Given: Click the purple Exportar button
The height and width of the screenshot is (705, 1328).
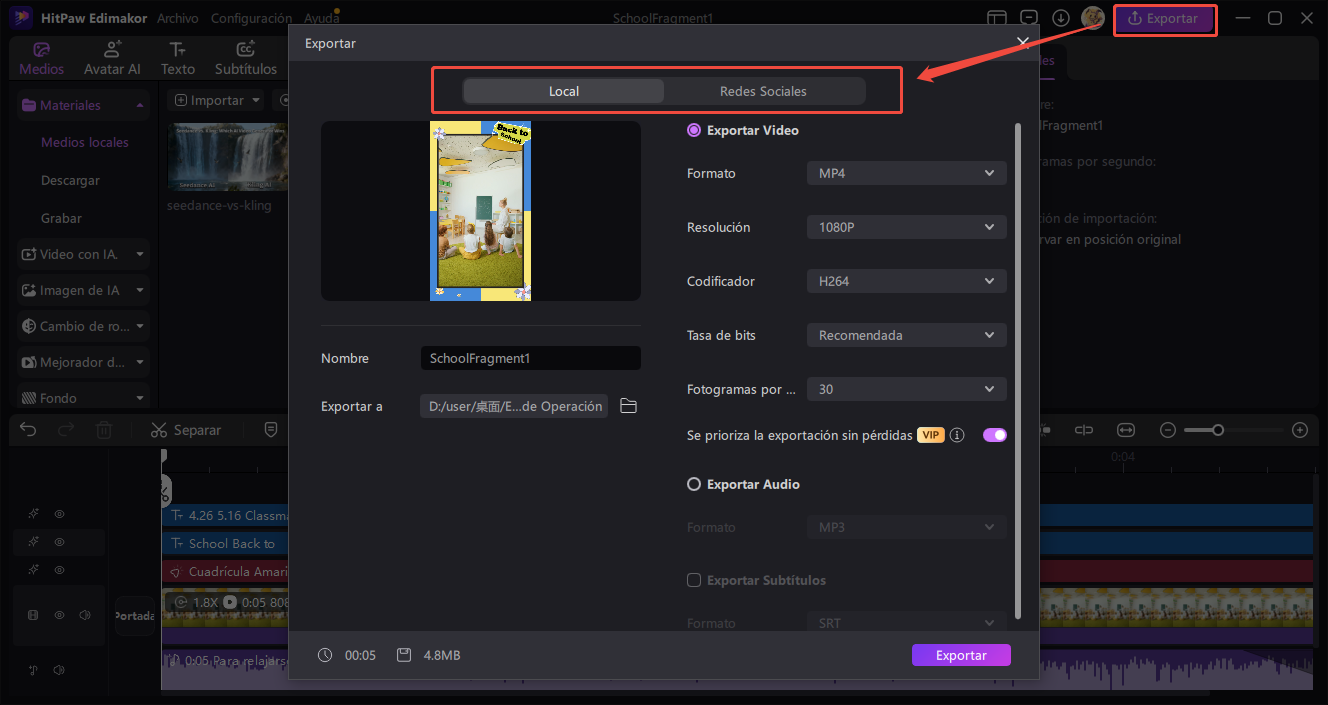Looking at the screenshot, I should coord(960,655).
